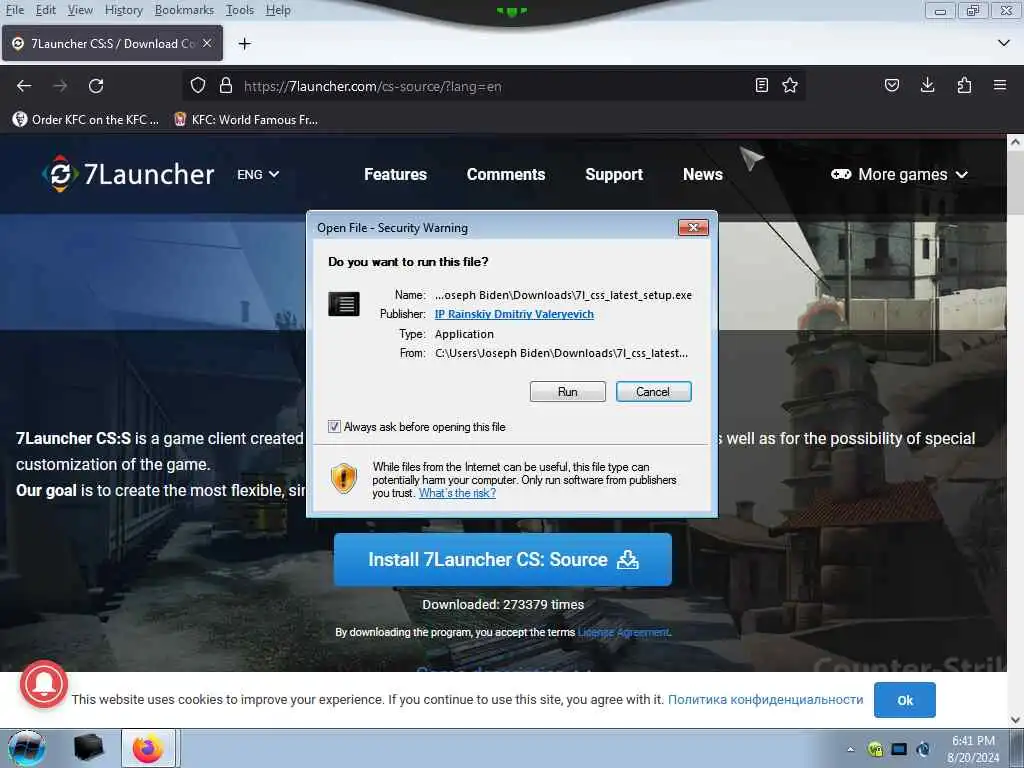Image resolution: width=1024 pixels, height=768 pixels.
Task: Expand the More games dropdown
Action: click(899, 174)
